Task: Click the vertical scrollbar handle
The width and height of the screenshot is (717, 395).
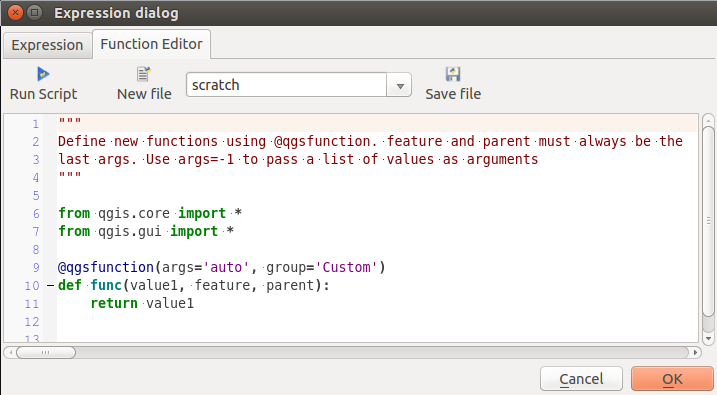Action: (x=708, y=222)
